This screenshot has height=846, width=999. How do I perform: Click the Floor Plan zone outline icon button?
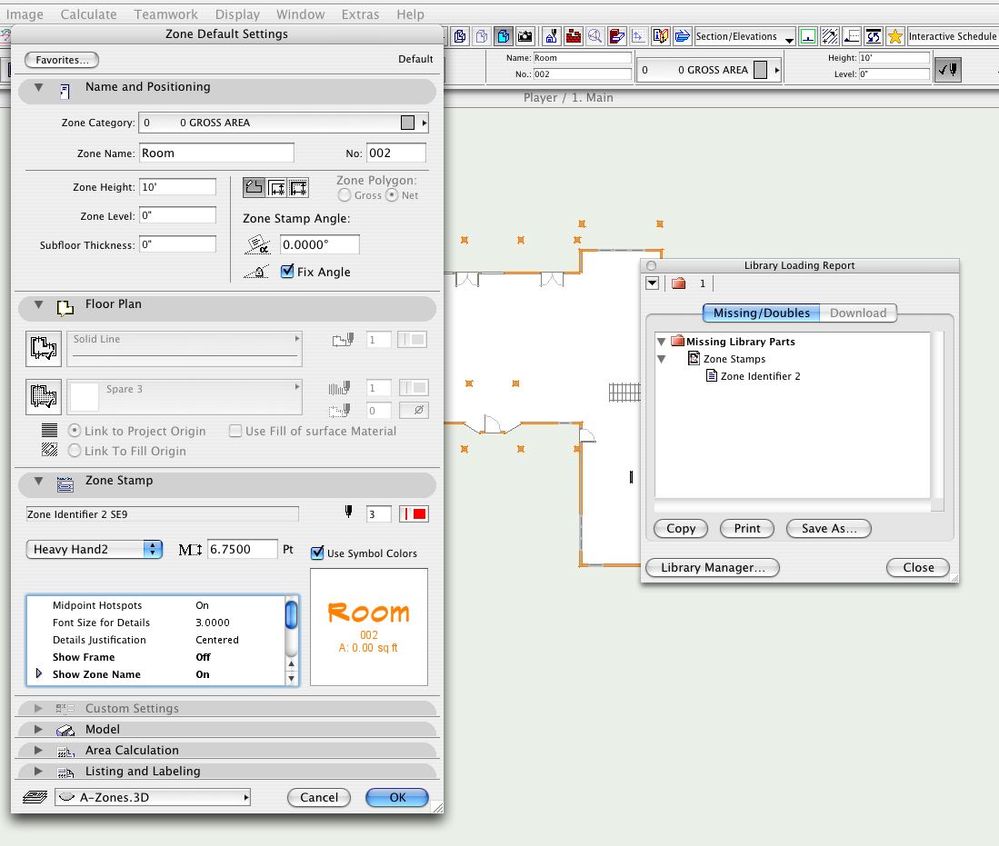click(x=43, y=348)
